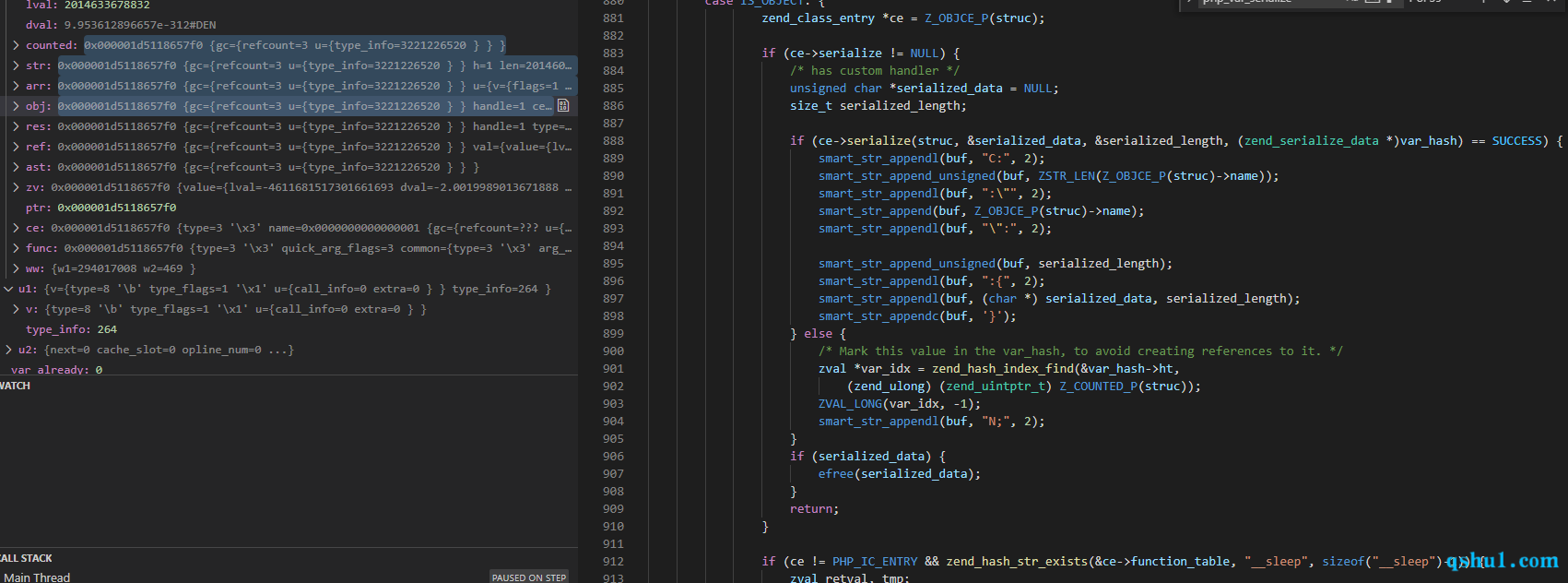Click 'if (serialized_data) {' on line 906
The image size is (1568, 583).
867,457
